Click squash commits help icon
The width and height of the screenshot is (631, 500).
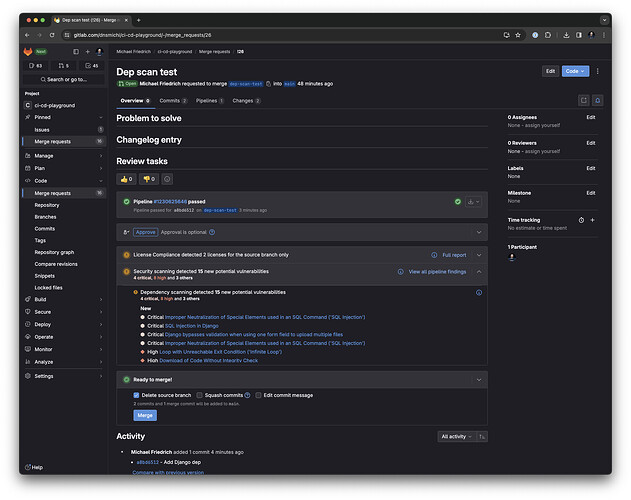pyautogui.click(x=247, y=395)
